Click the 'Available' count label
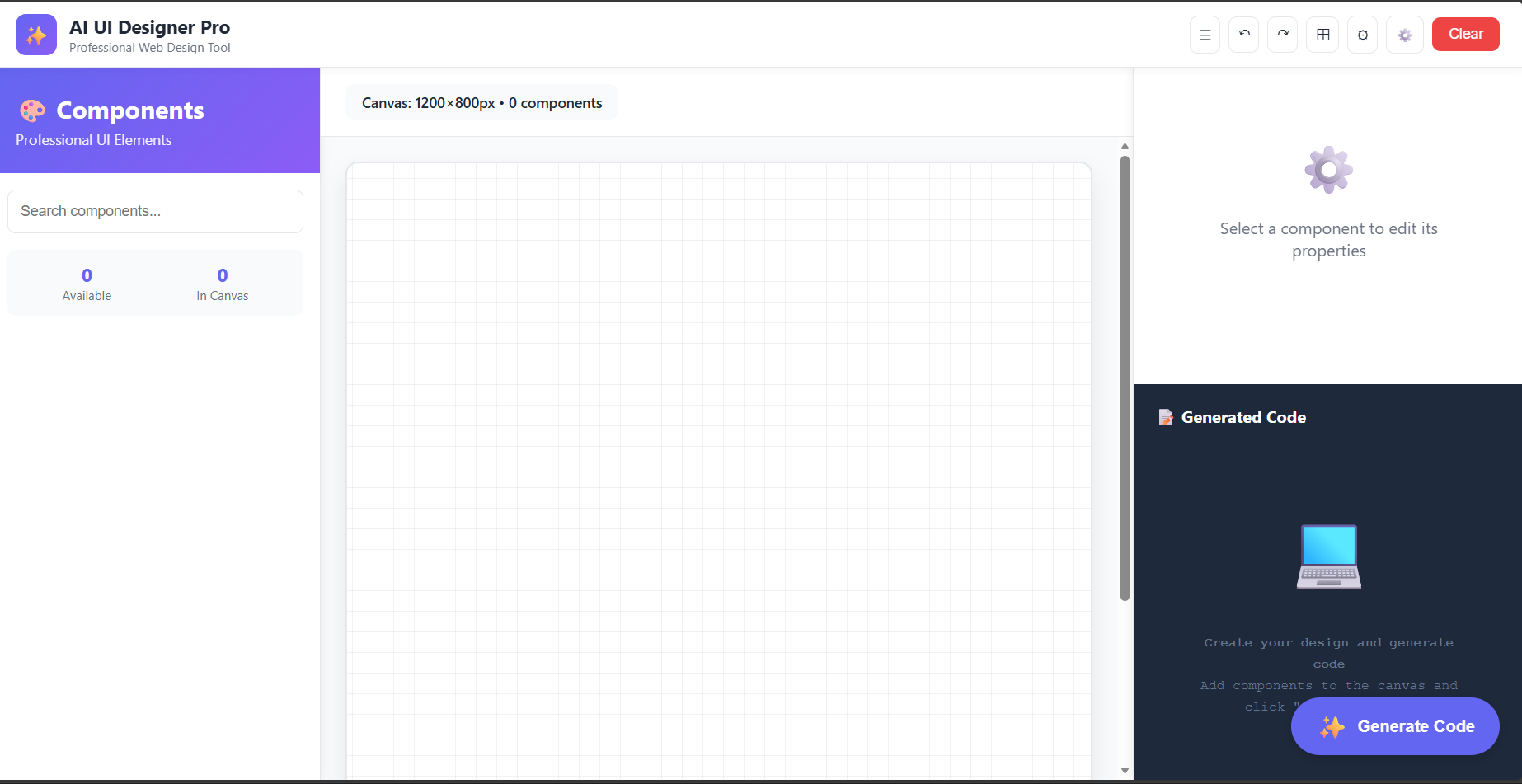 [87, 296]
